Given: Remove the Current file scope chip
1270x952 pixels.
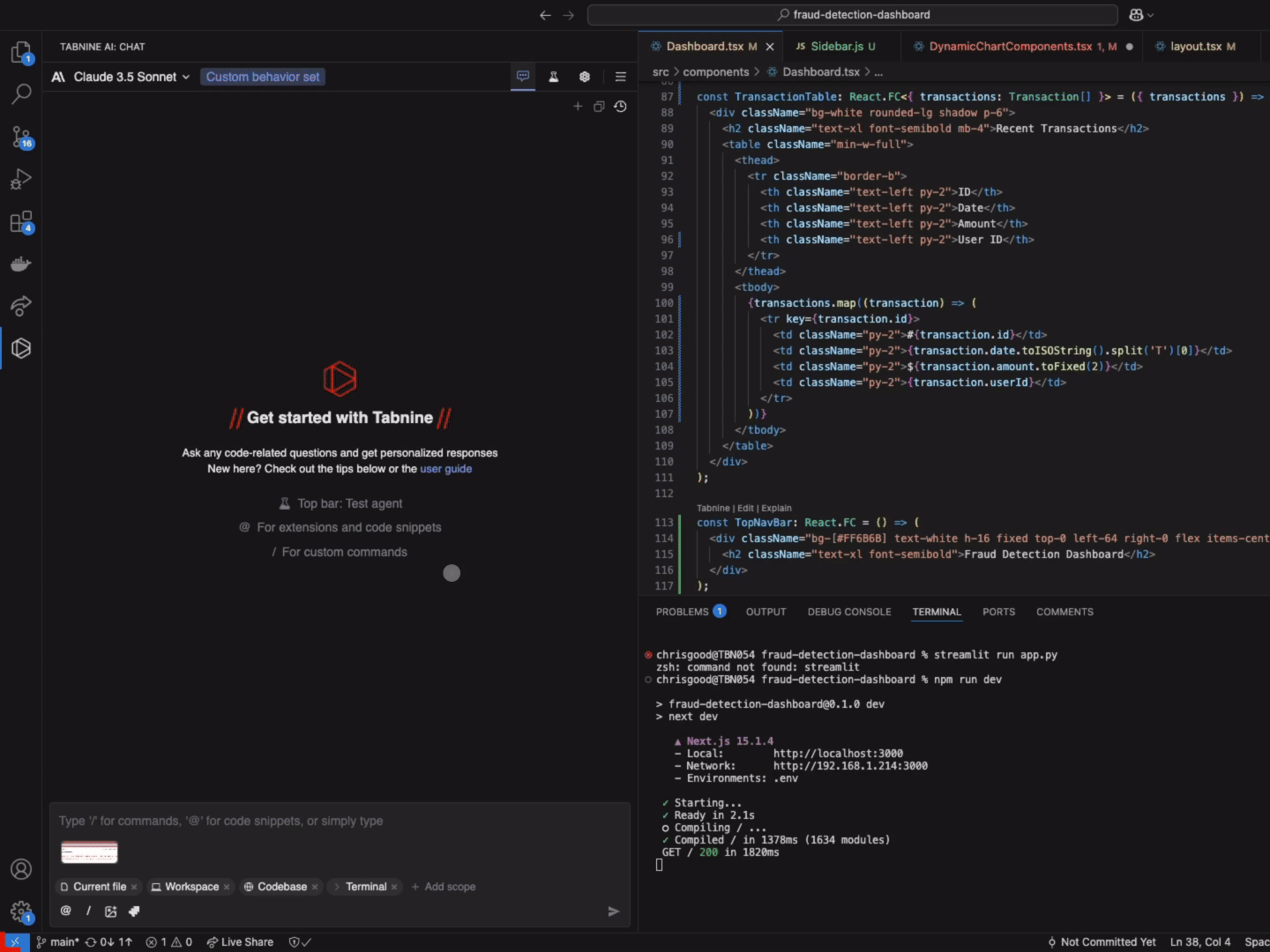Looking at the screenshot, I should click(134, 887).
